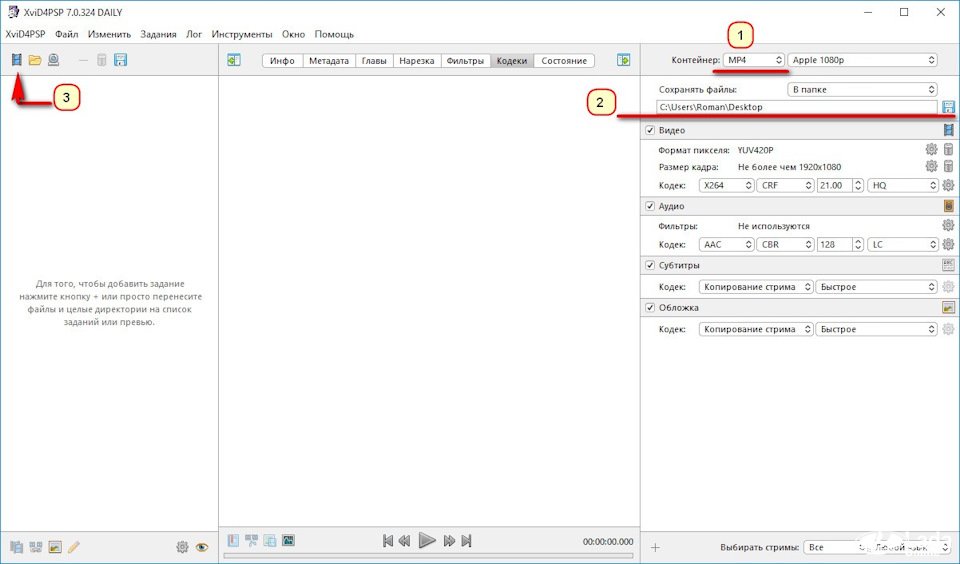Screen dimensions: 960x564
Task: Click the pencil edit icon bottom left
Action: tap(74, 547)
